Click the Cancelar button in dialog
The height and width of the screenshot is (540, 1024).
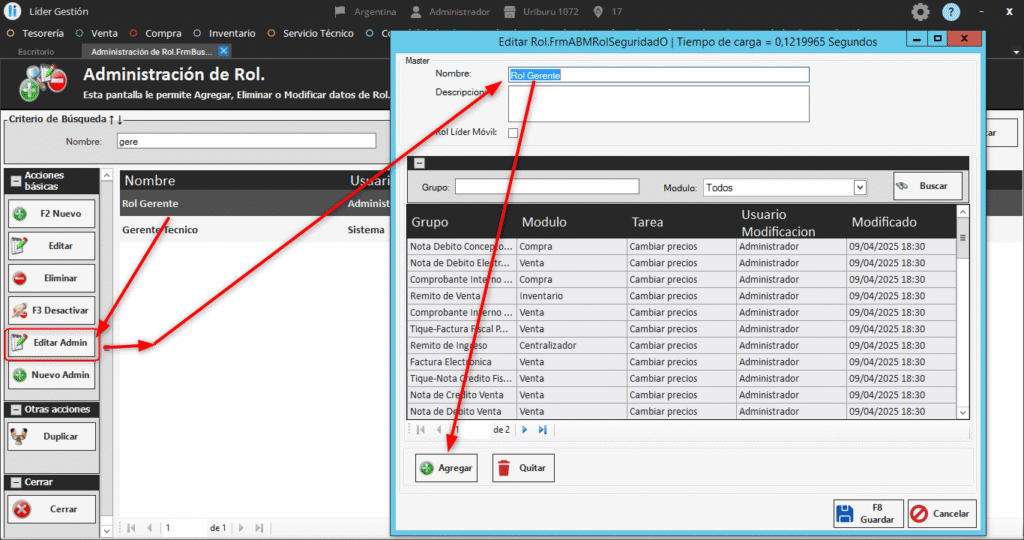click(x=940, y=514)
